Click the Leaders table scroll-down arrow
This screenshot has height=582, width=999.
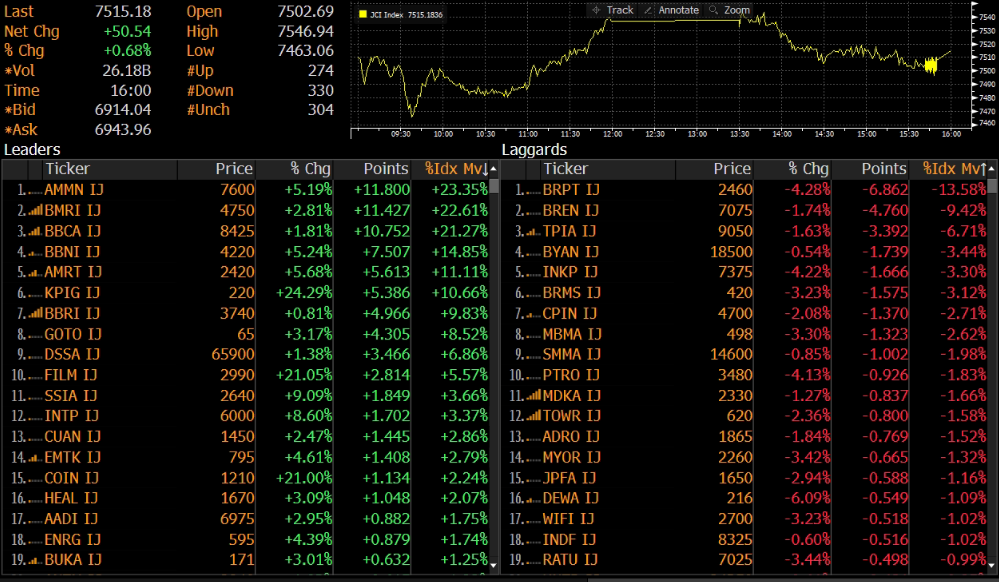pyautogui.click(x=494, y=564)
